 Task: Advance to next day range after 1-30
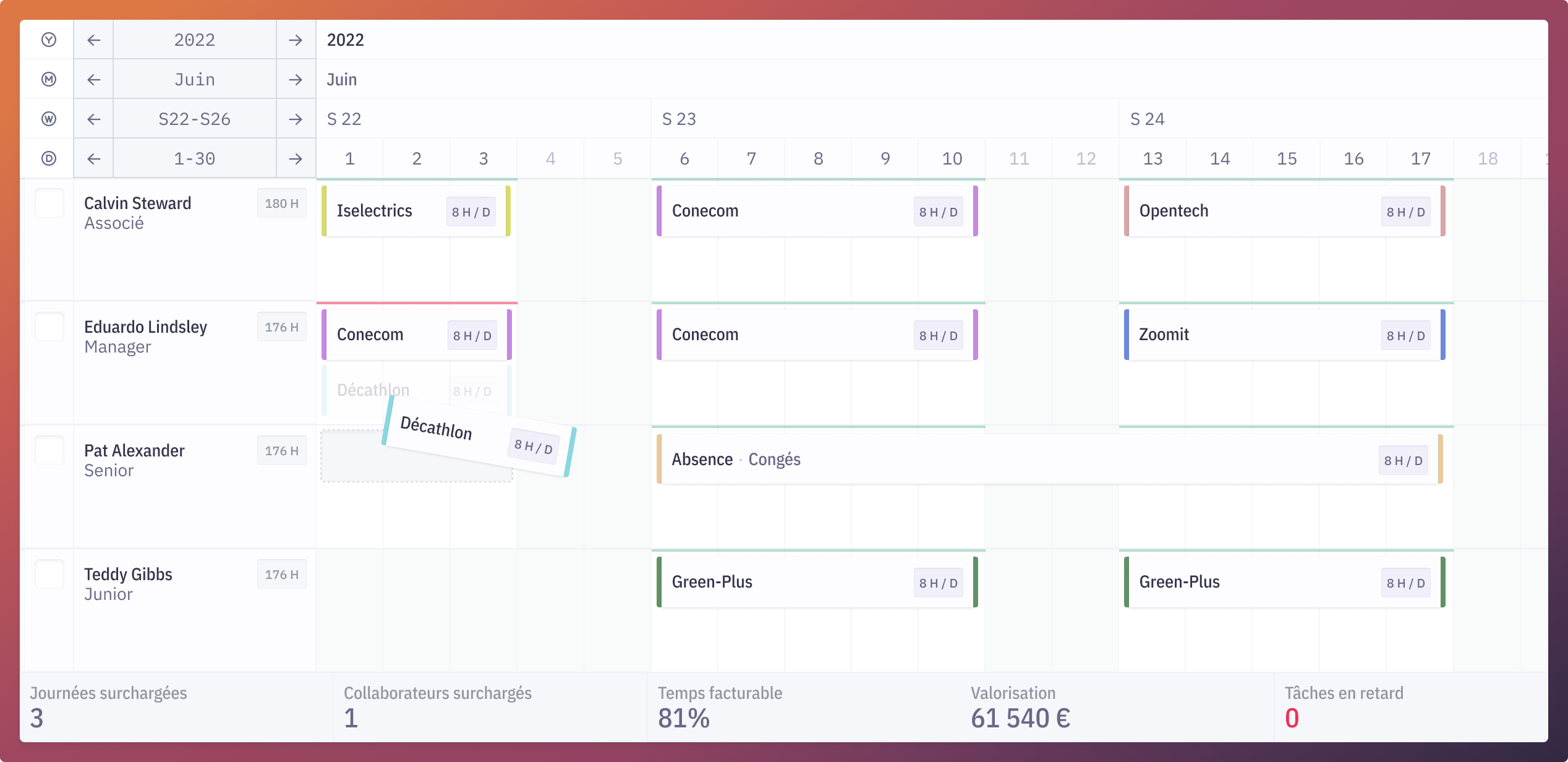[296, 158]
